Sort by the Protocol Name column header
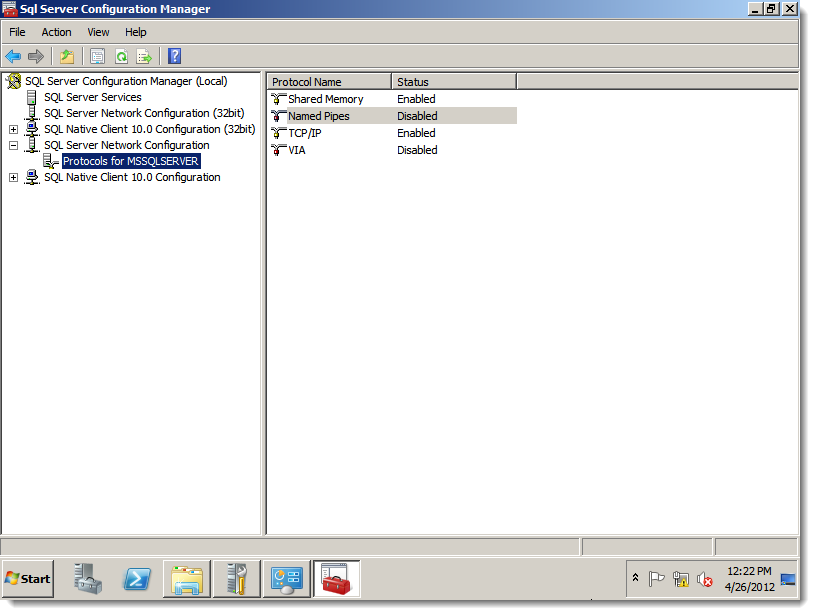This screenshot has width=815, height=615. pyautogui.click(x=329, y=82)
